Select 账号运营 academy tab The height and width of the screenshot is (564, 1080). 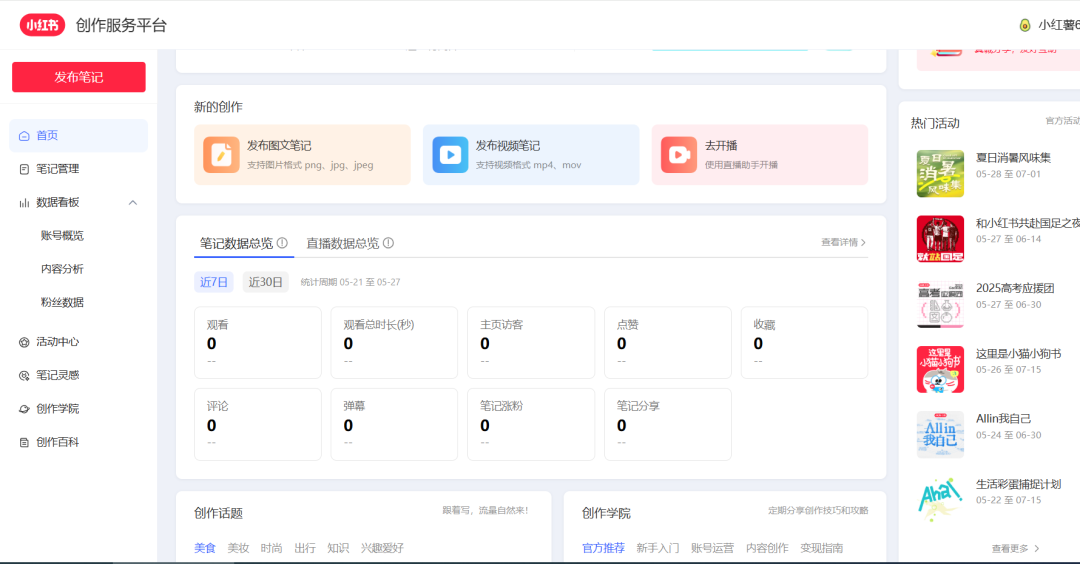(712, 548)
